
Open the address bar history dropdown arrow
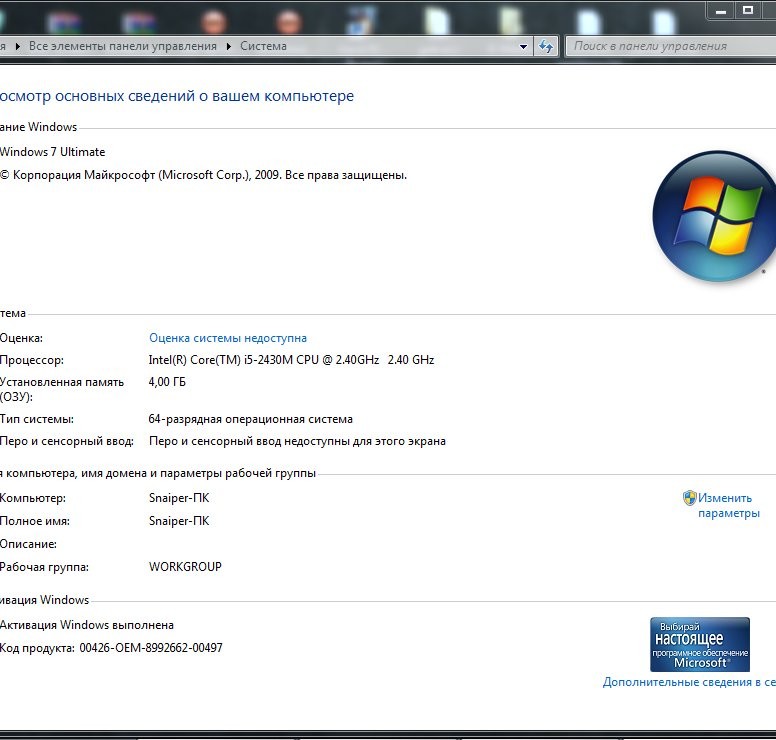point(523,47)
